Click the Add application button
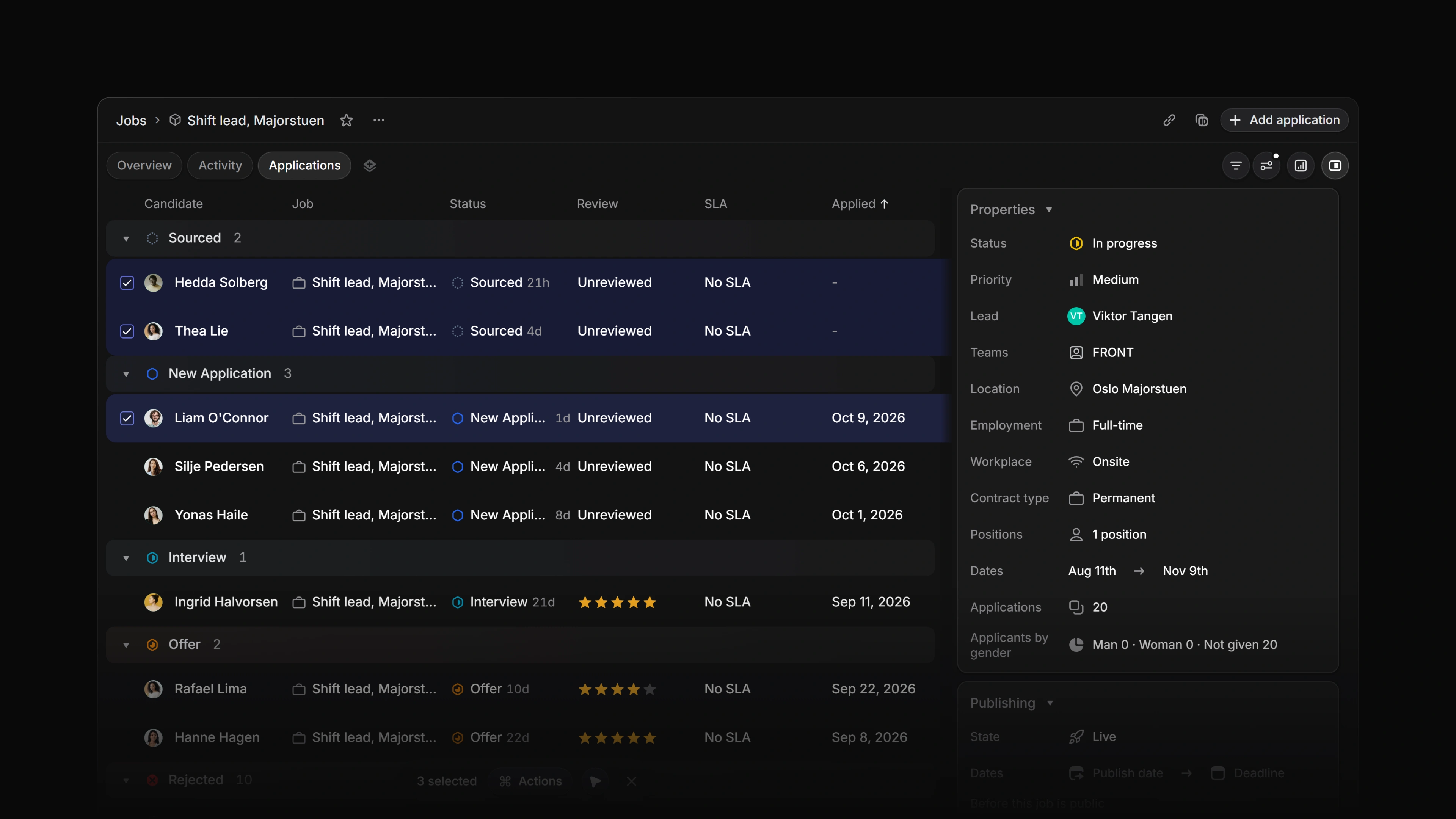This screenshot has height=819, width=1456. click(x=1284, y=120)
